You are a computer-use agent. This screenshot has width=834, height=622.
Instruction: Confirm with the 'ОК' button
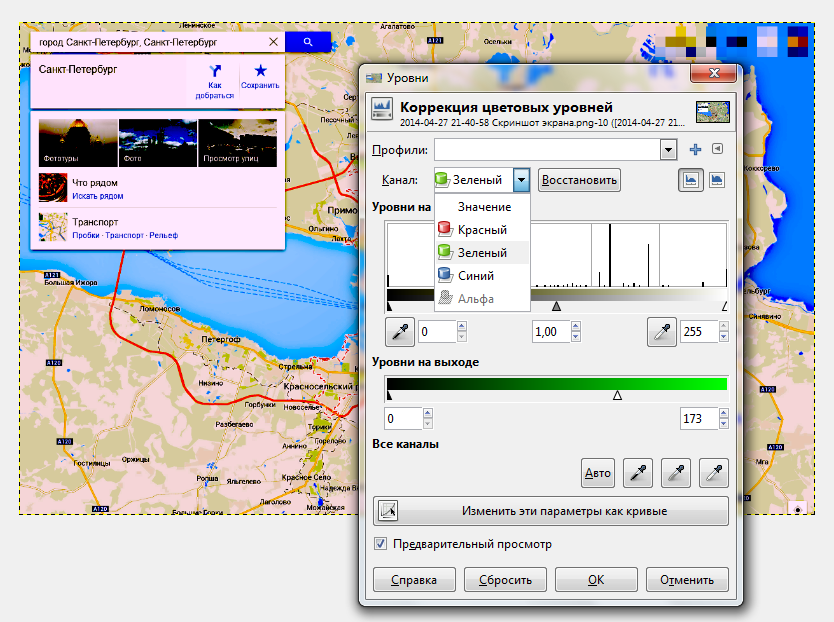click(x=596, y=579)
